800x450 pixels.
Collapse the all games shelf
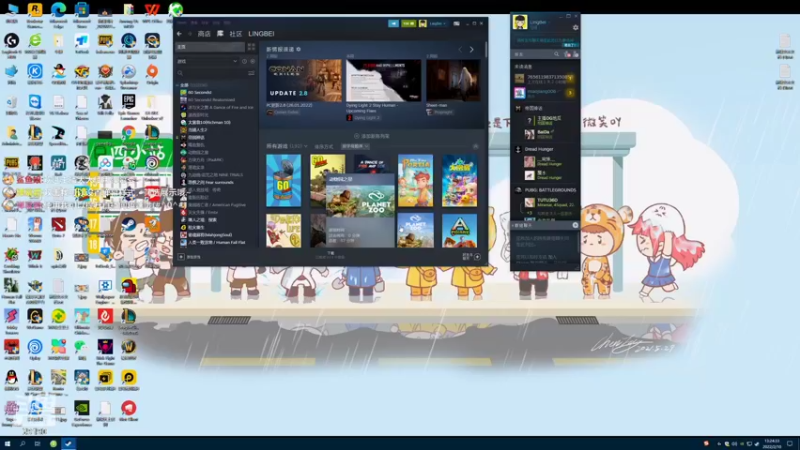click(x=476, y=146)
